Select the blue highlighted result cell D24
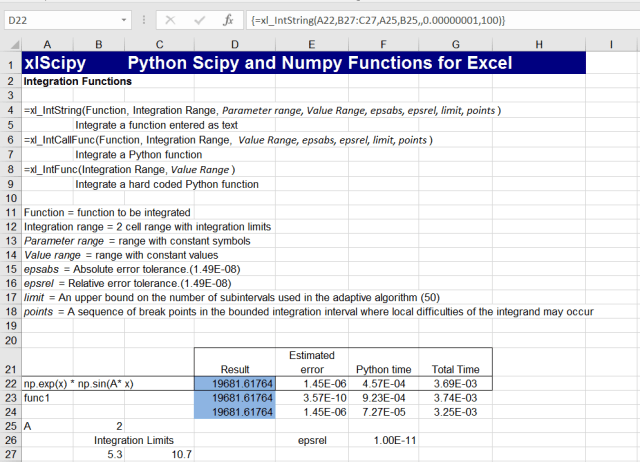The height and width of the screenshot is (462, 640). tap(234, 411)
